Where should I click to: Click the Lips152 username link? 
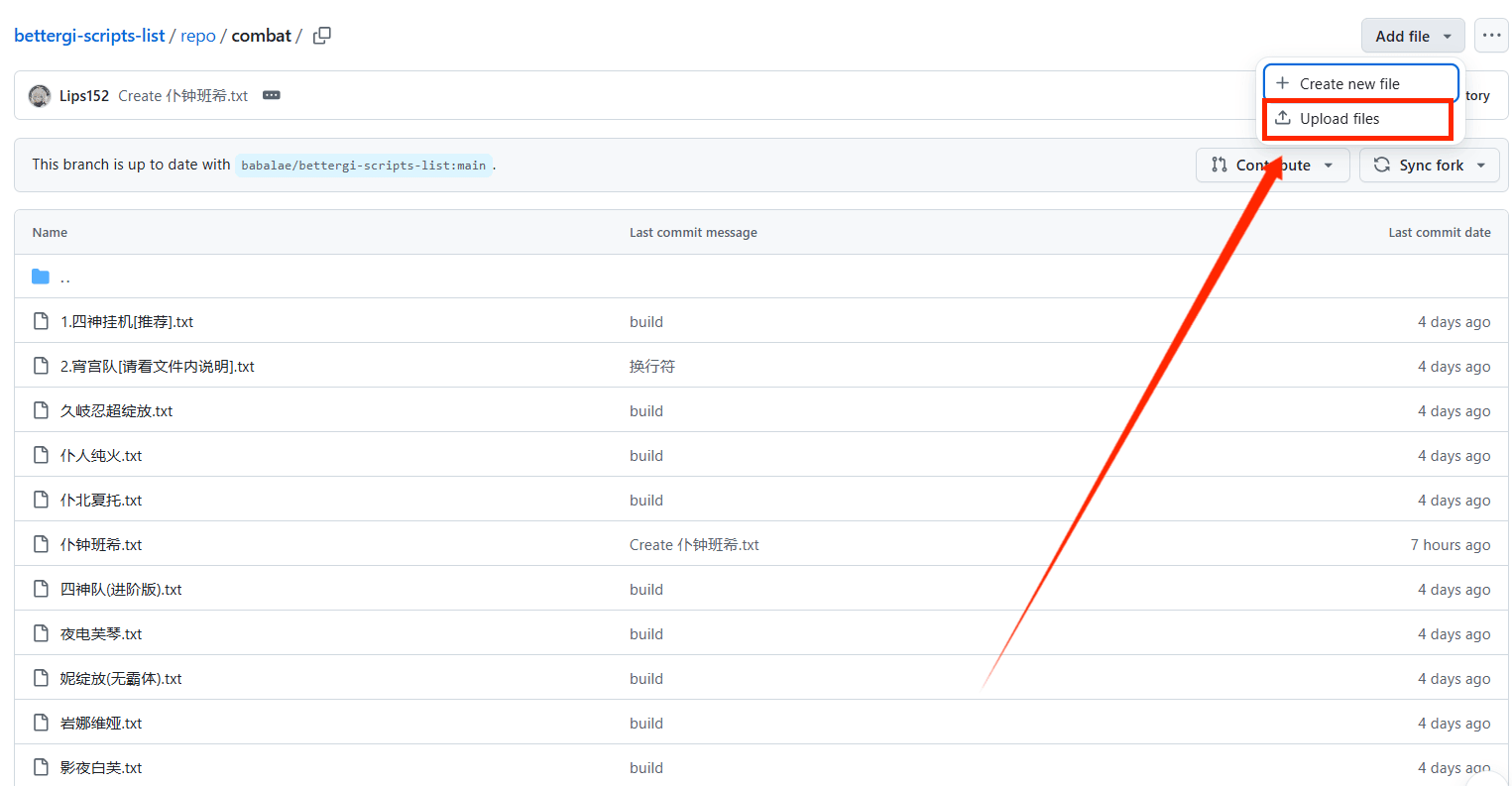84,96
